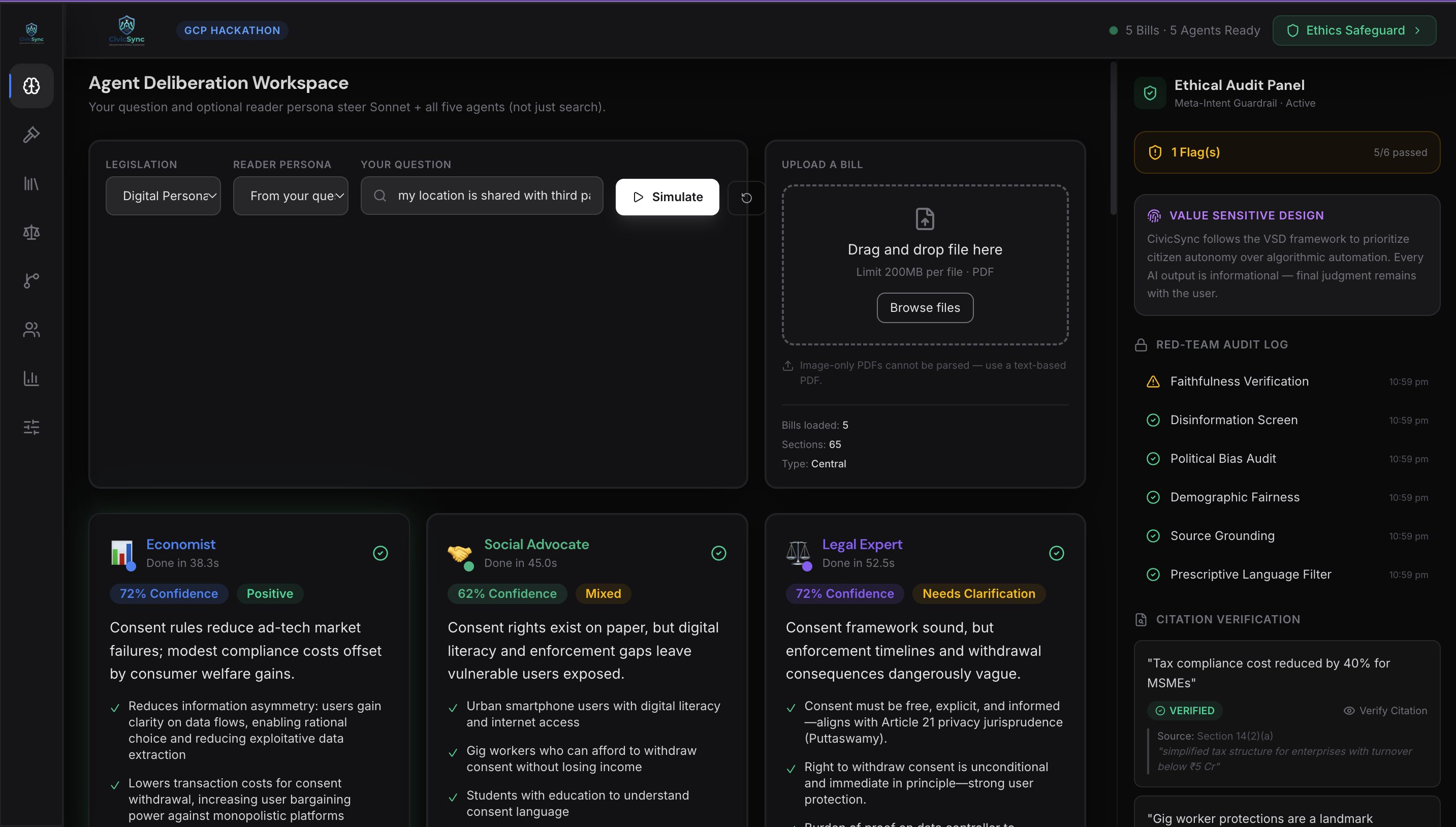Screen dimensions: 1456x827
Task: Click the Political Bias Audit check icon
Action: [x=1153, y=459]
